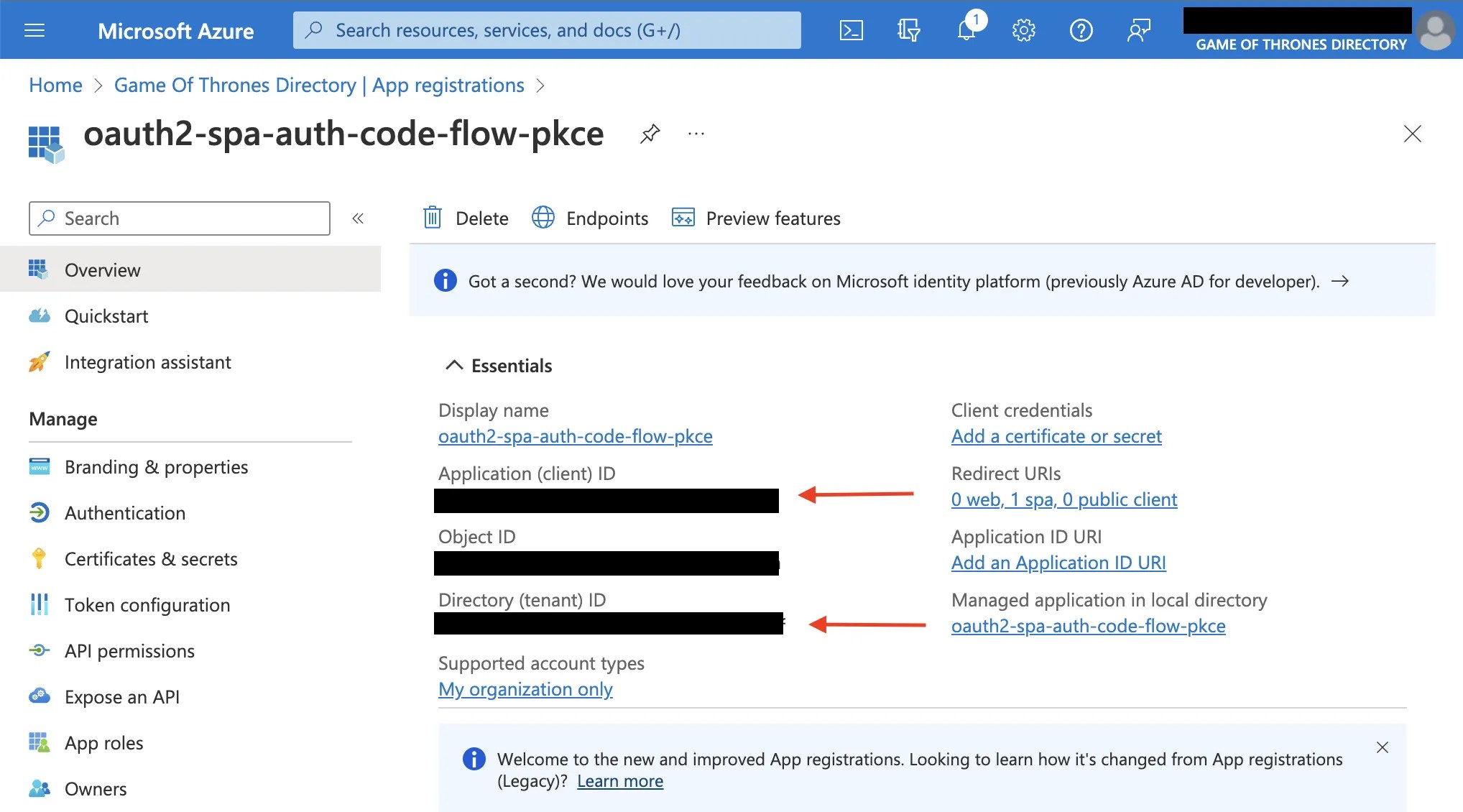The height and width of the screenshot is (812, 1463).
Task: Focus the sidebar Search box
Action: pos(180,218)
